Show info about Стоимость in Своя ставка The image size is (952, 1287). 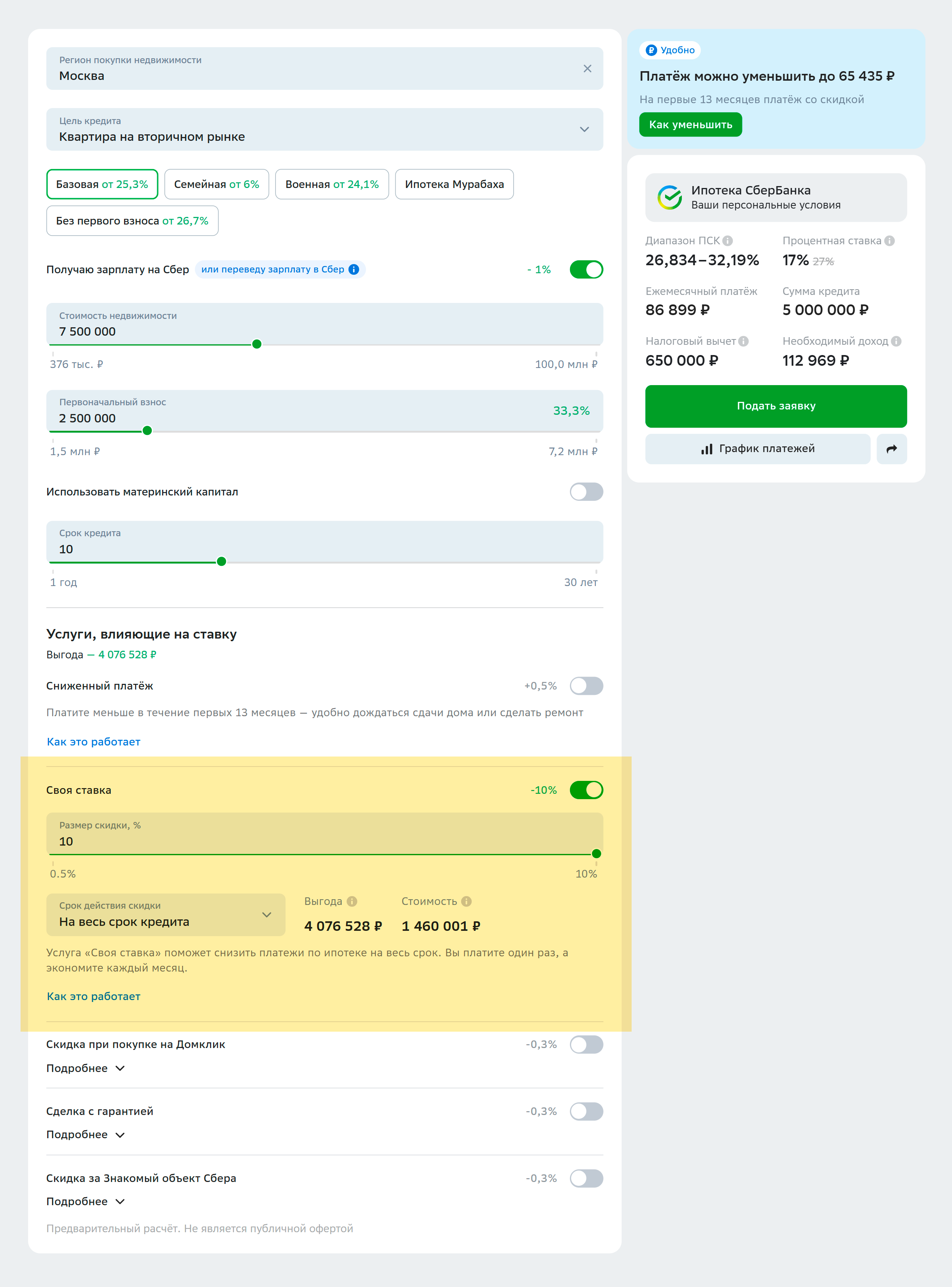coord(466,902)
